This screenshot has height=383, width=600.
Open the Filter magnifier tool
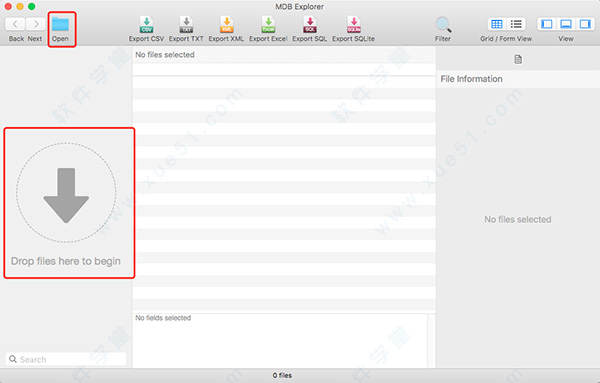pyautogui.click(x=443, y=24)
